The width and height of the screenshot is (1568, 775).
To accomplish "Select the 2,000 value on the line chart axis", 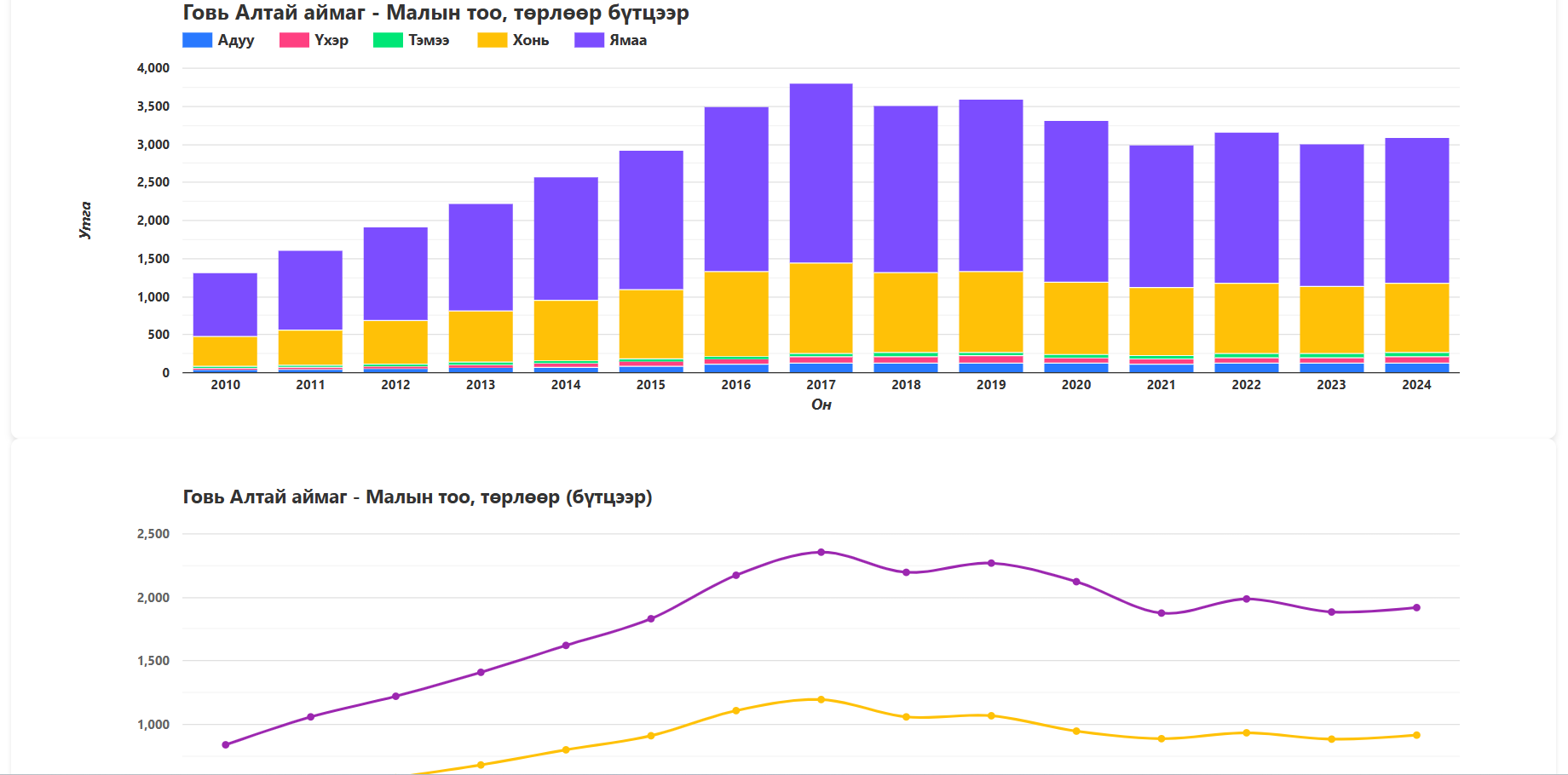I will point(153,598).
